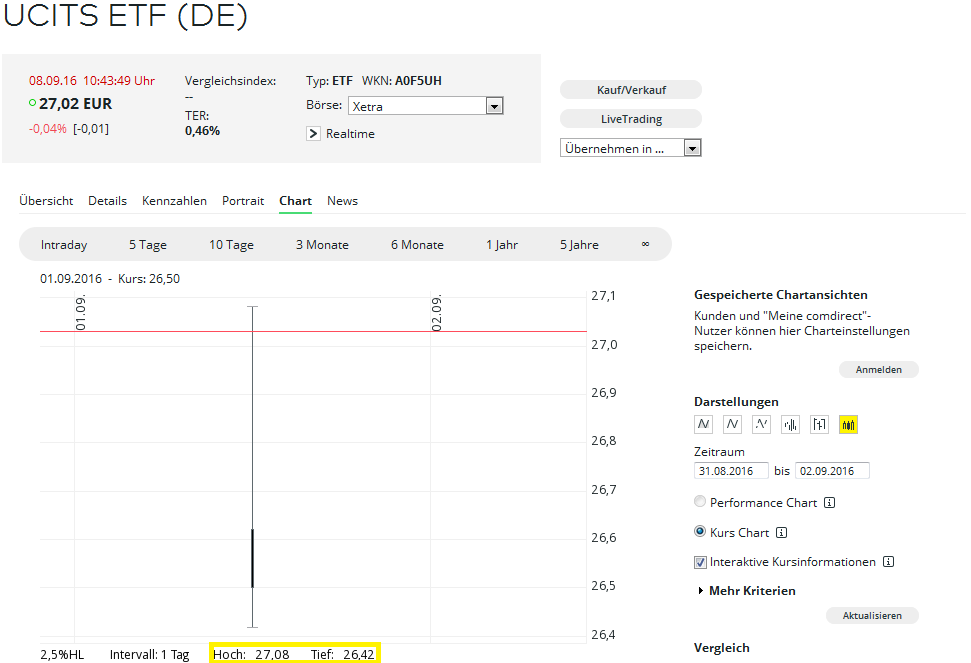Uncheck Interaktive Kursinformationen checkbox

point(700,562)
